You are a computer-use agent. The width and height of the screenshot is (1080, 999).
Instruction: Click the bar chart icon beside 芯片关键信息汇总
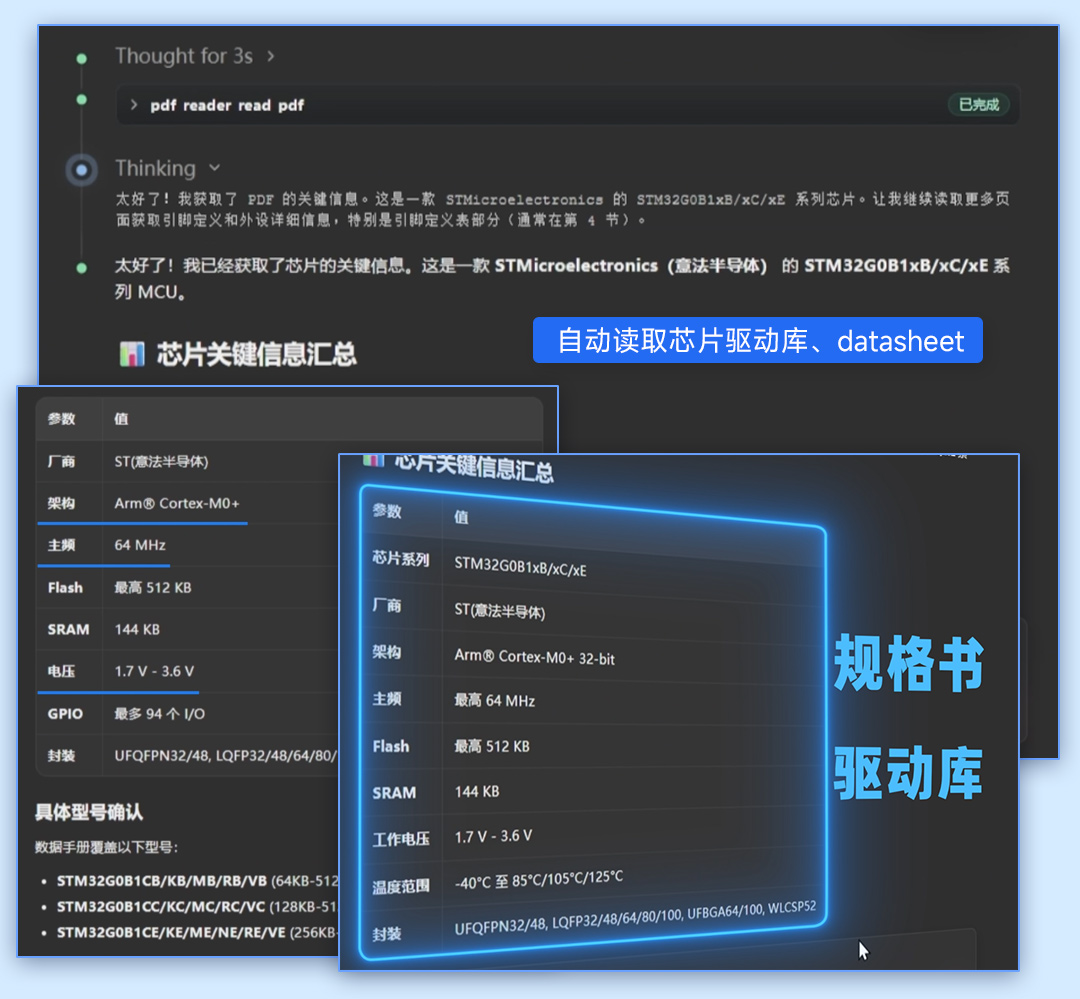132,354
